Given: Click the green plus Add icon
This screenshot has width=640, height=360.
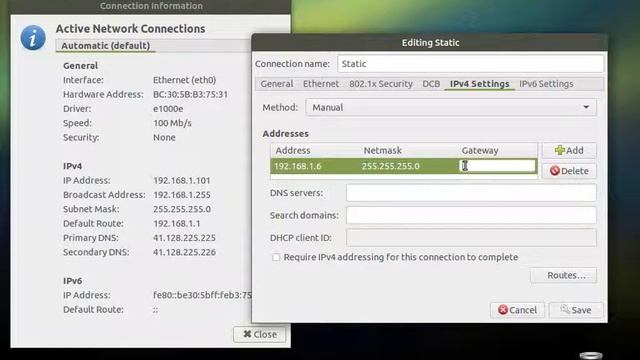Looking at the screenshot, I should click(560, 150).
